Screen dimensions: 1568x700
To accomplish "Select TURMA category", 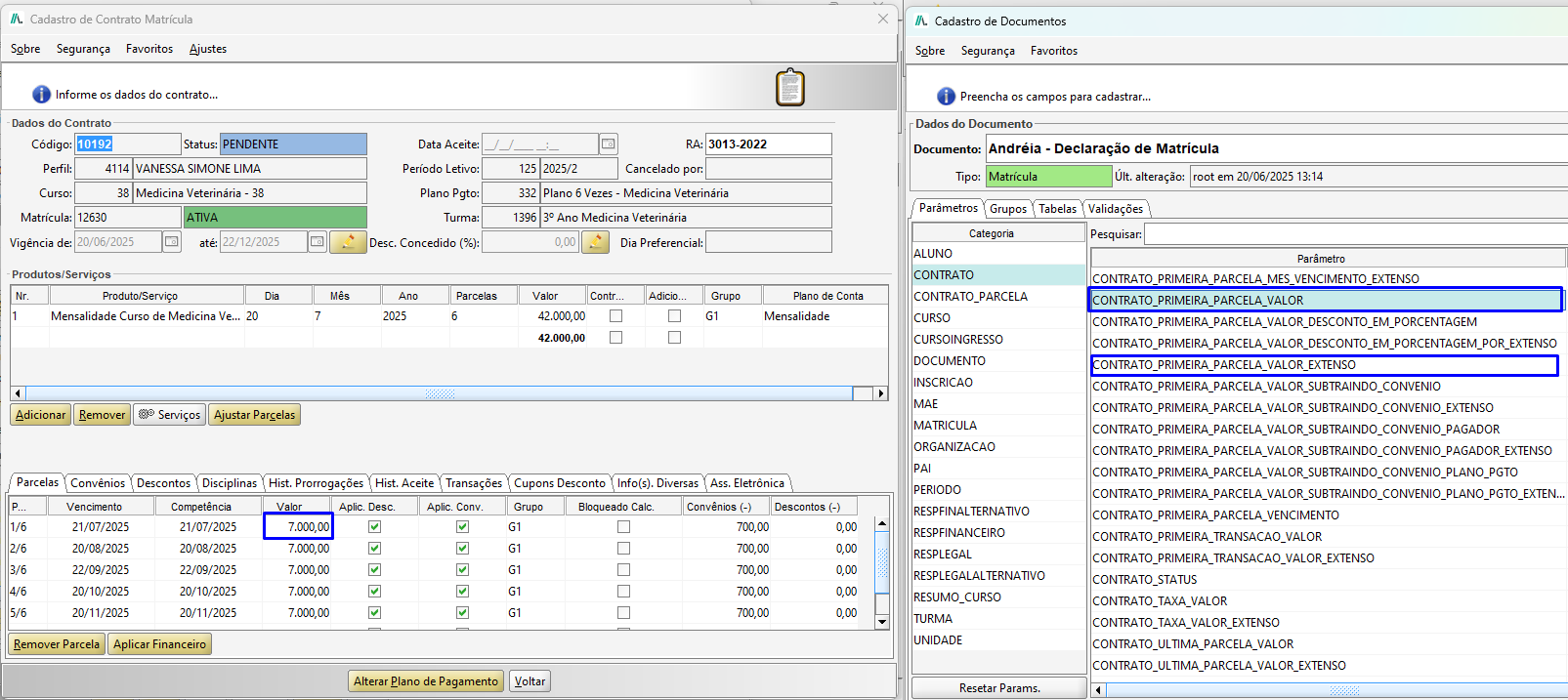I will [998, 619].
